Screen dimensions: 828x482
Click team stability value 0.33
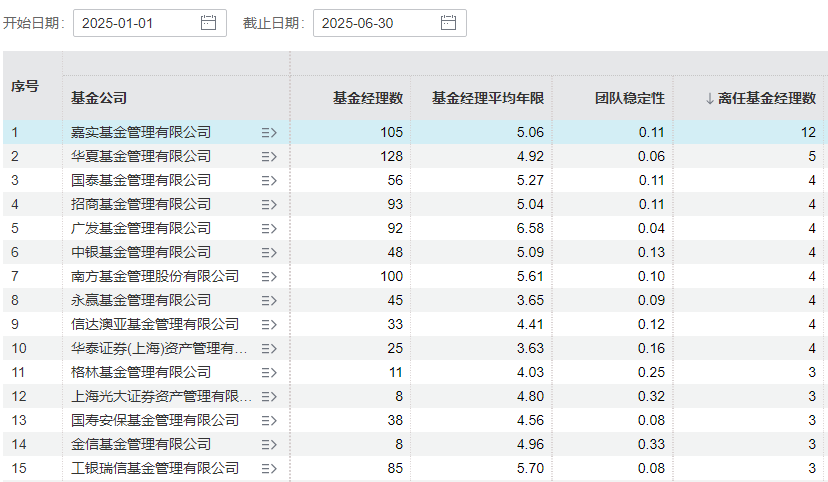(651, 445)
